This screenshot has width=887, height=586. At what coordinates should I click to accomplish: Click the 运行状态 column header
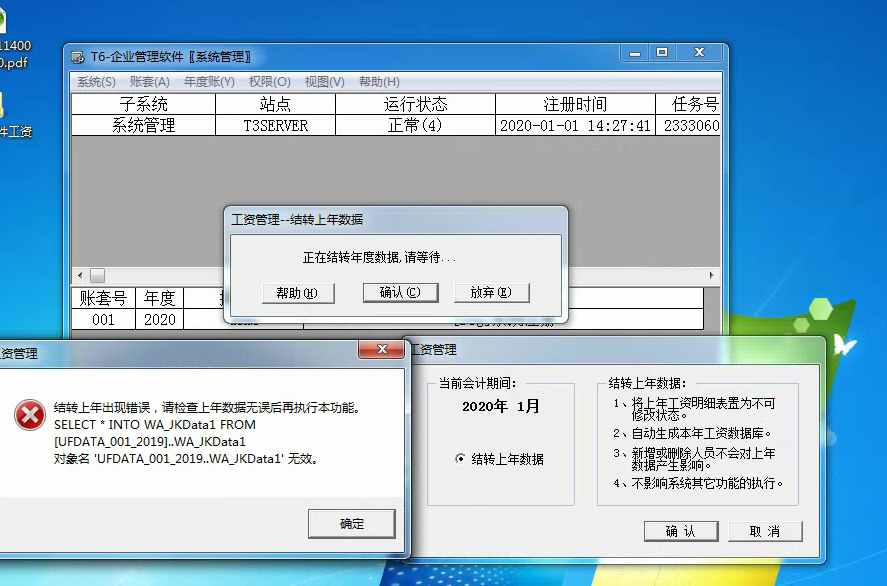[x=415, y=104]
